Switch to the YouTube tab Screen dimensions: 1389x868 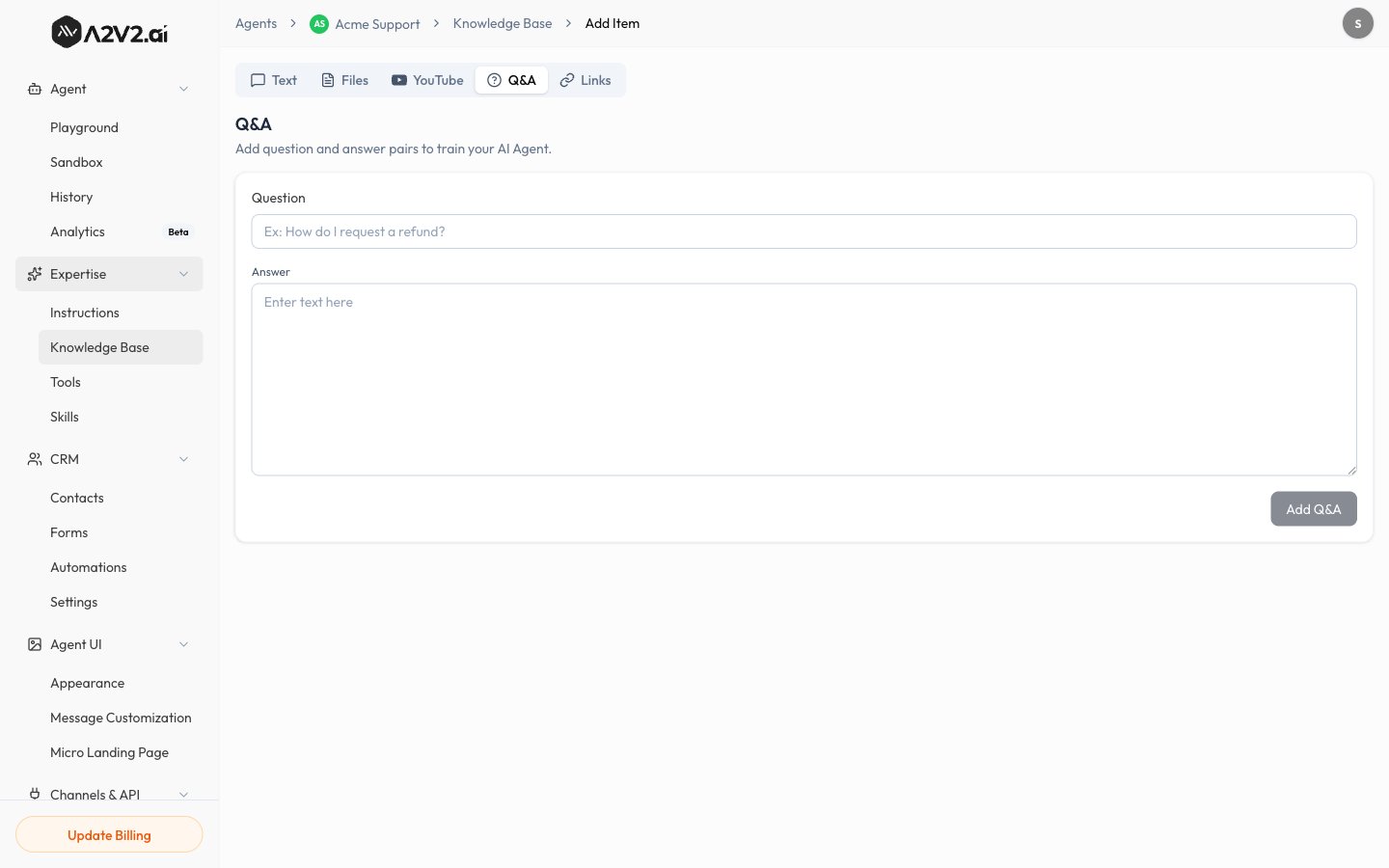click(x=427, y=80)
